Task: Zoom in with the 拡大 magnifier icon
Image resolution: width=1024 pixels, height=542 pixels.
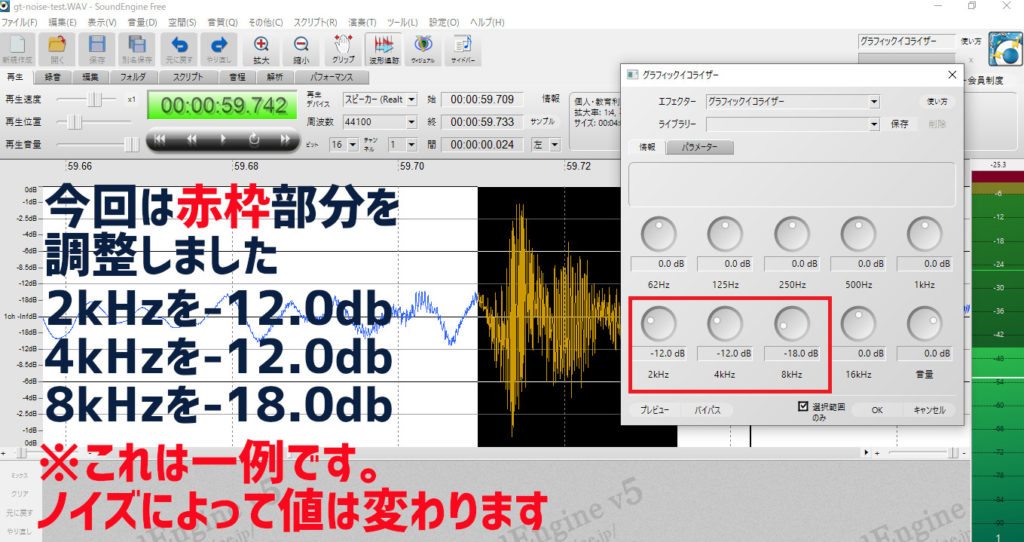Action: point(261,49)
